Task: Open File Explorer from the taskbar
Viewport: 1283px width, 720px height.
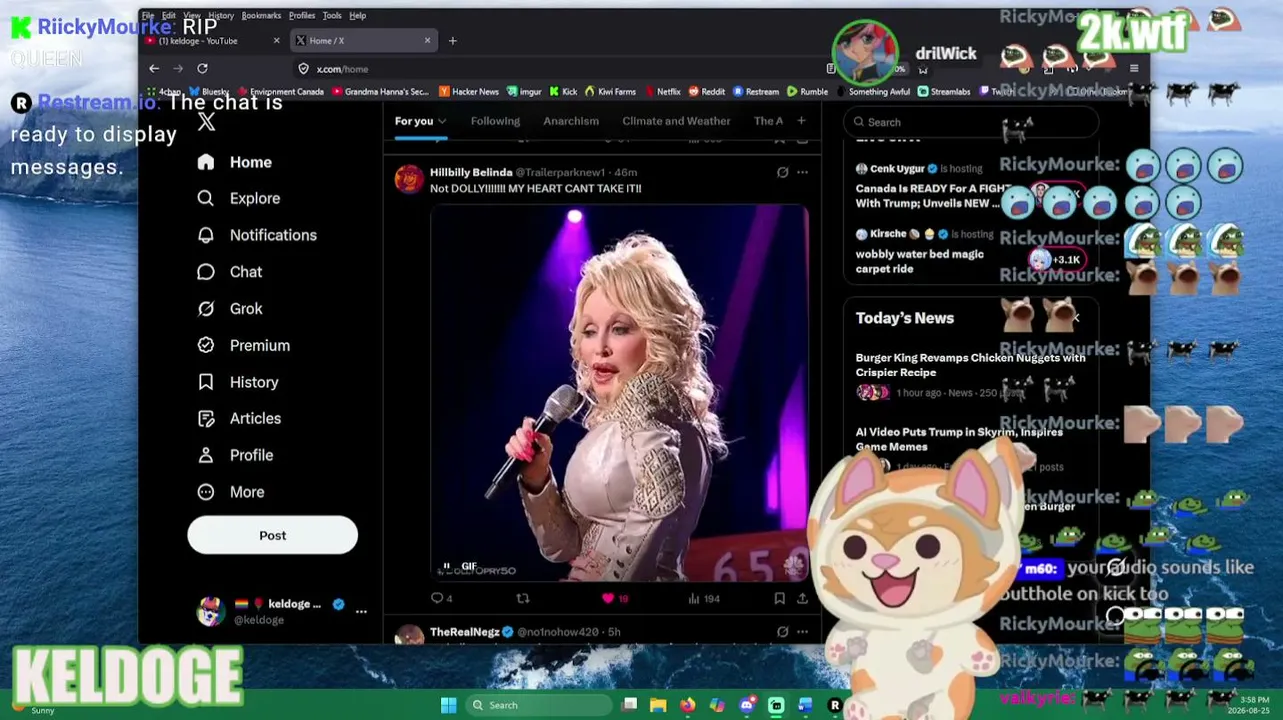Action: pyautogui.click(x=658, y=705)
